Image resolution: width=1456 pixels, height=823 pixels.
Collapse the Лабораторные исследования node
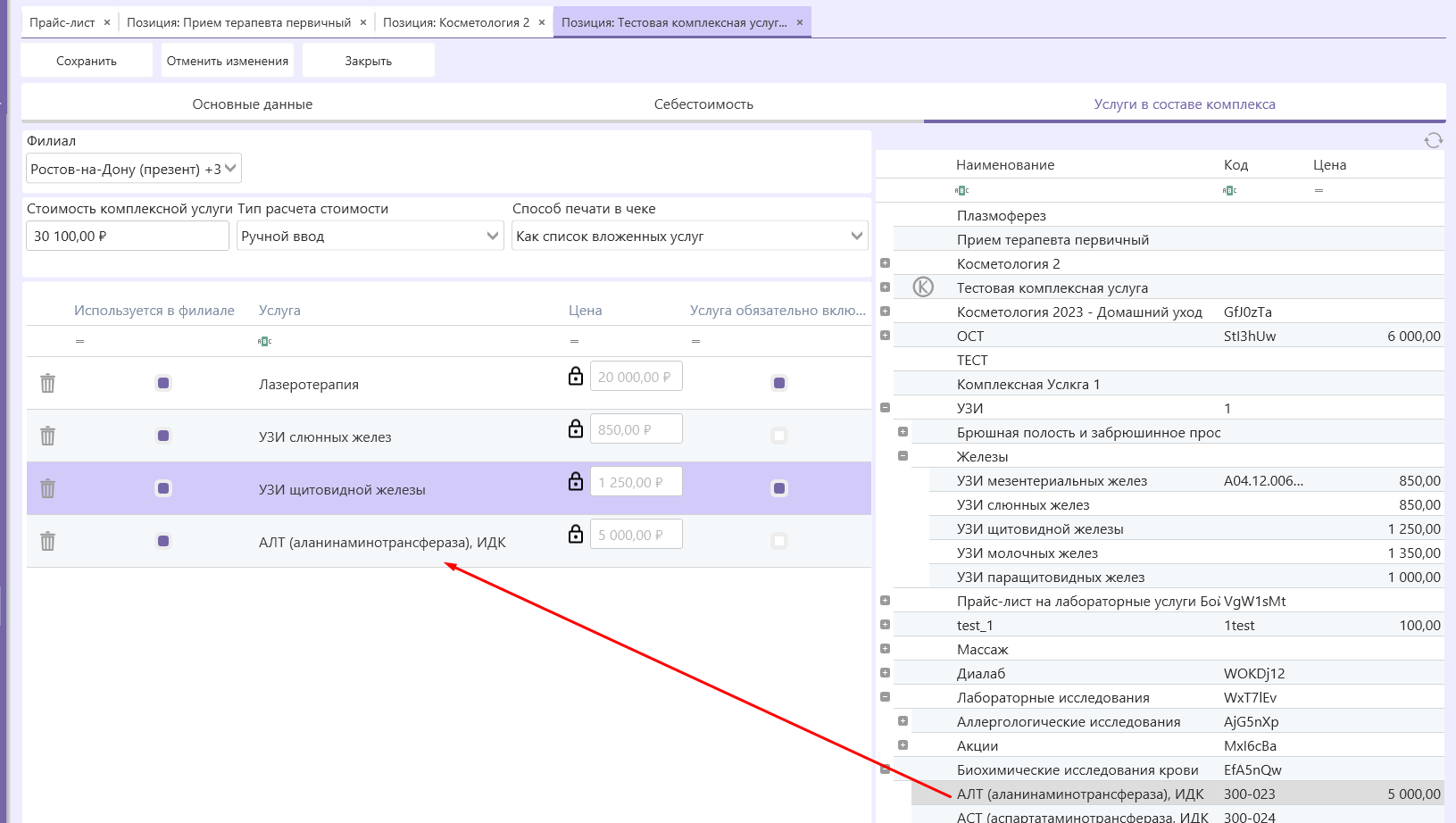coord(885,697)
